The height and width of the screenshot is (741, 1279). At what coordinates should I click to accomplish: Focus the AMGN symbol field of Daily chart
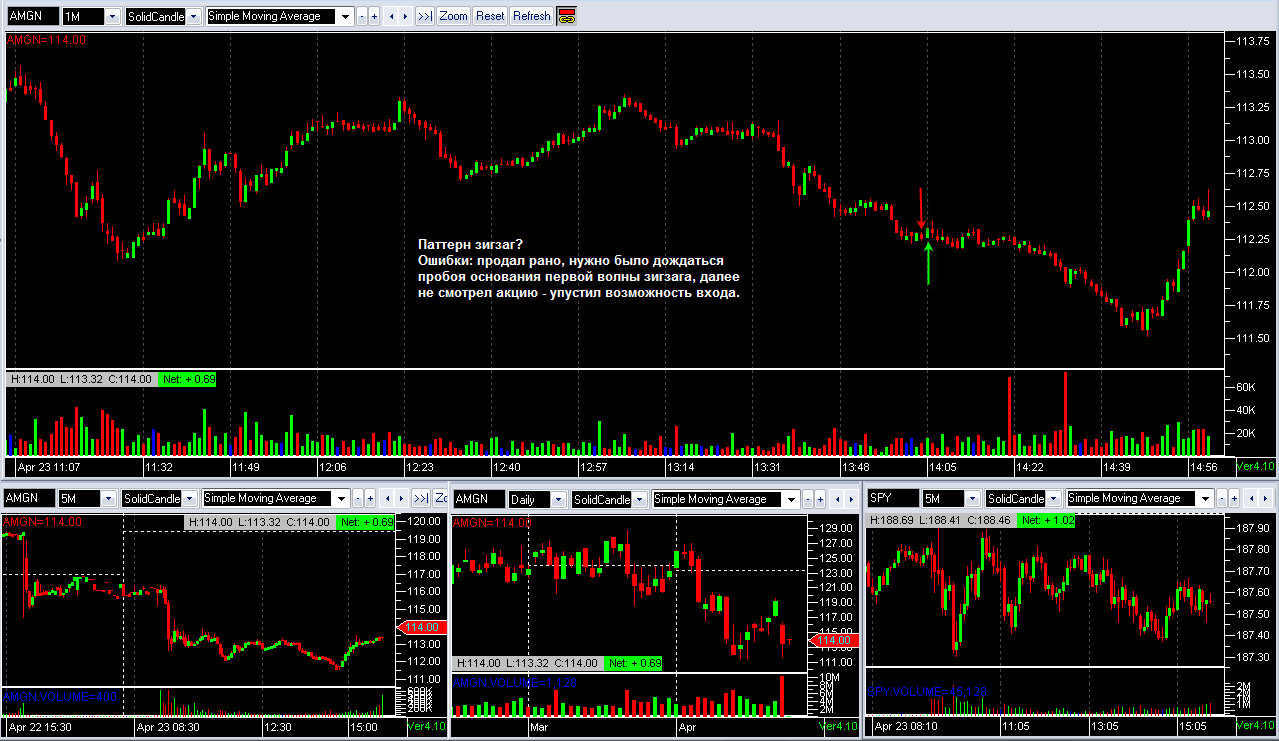[479, 499]
